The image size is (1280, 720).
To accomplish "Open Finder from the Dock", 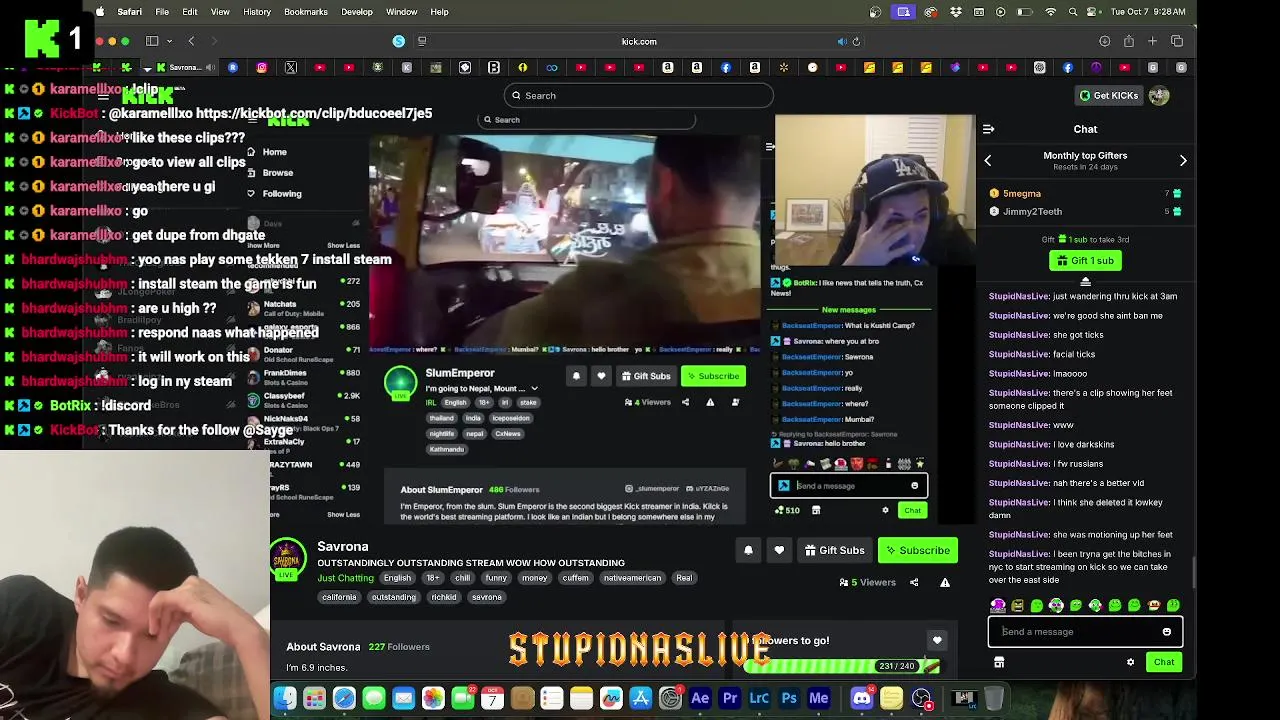I will pos(285,698).
